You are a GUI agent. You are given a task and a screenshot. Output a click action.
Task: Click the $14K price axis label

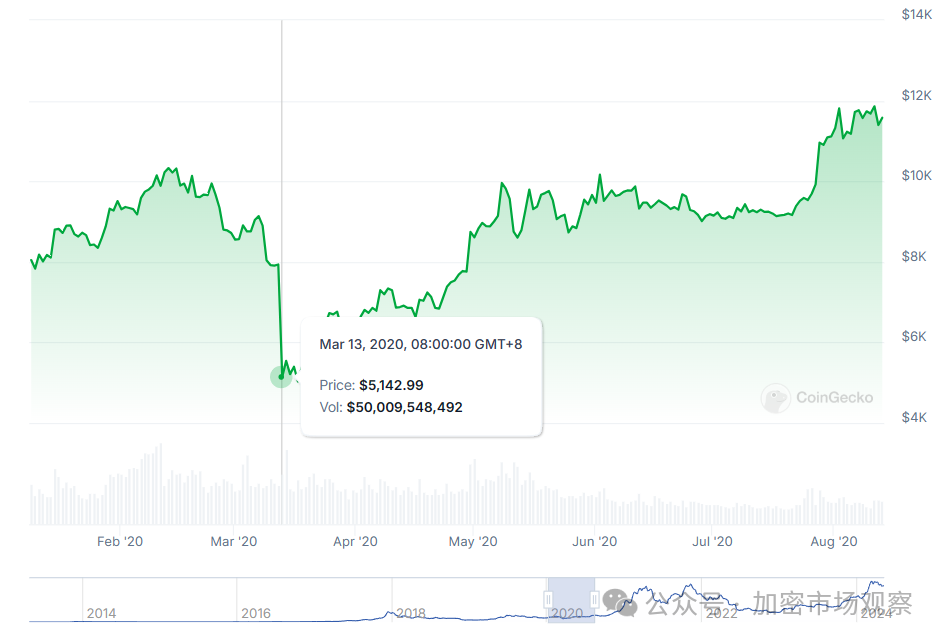(916, 14)
